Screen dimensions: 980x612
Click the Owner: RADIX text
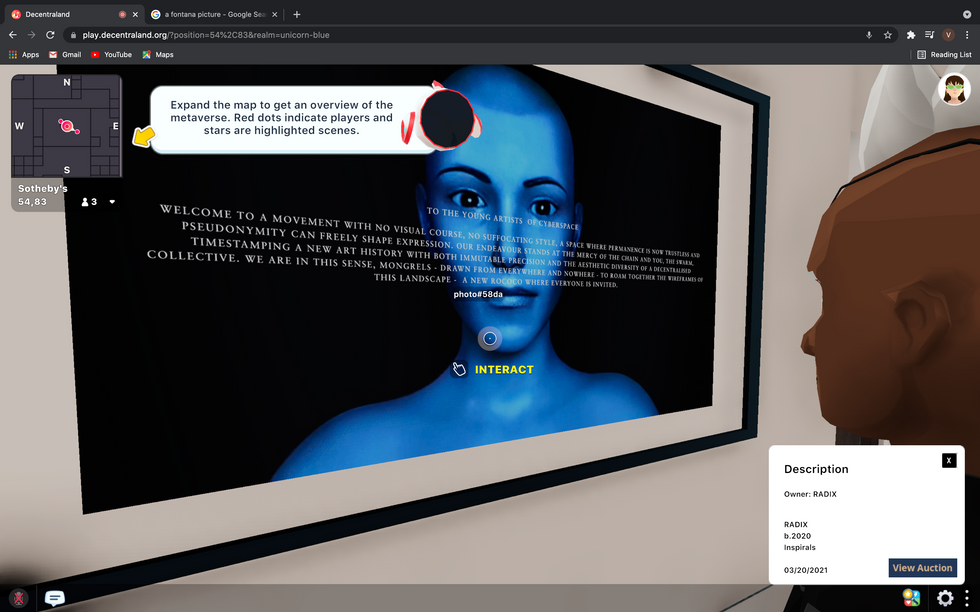tap(810, 494)
